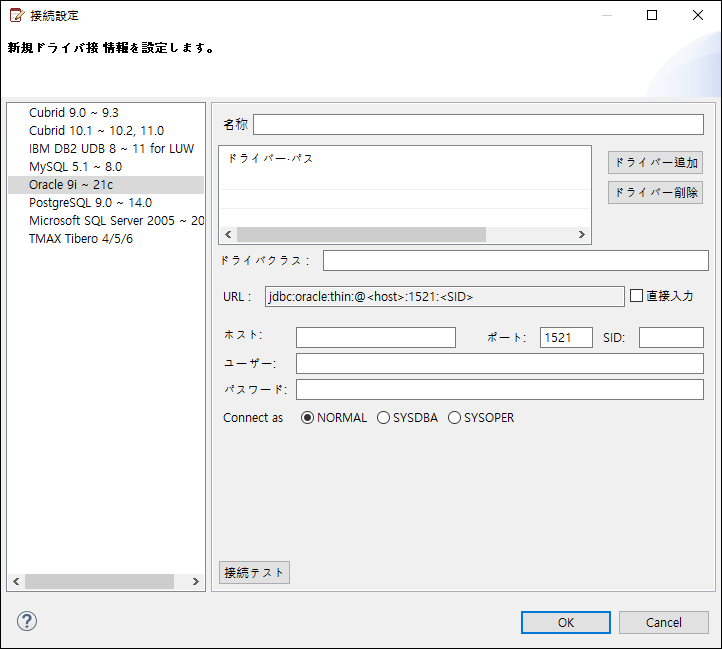
Task: Select Cubrid 9.0 ~ 9.3 driver
Action: [x=106, y=113]
